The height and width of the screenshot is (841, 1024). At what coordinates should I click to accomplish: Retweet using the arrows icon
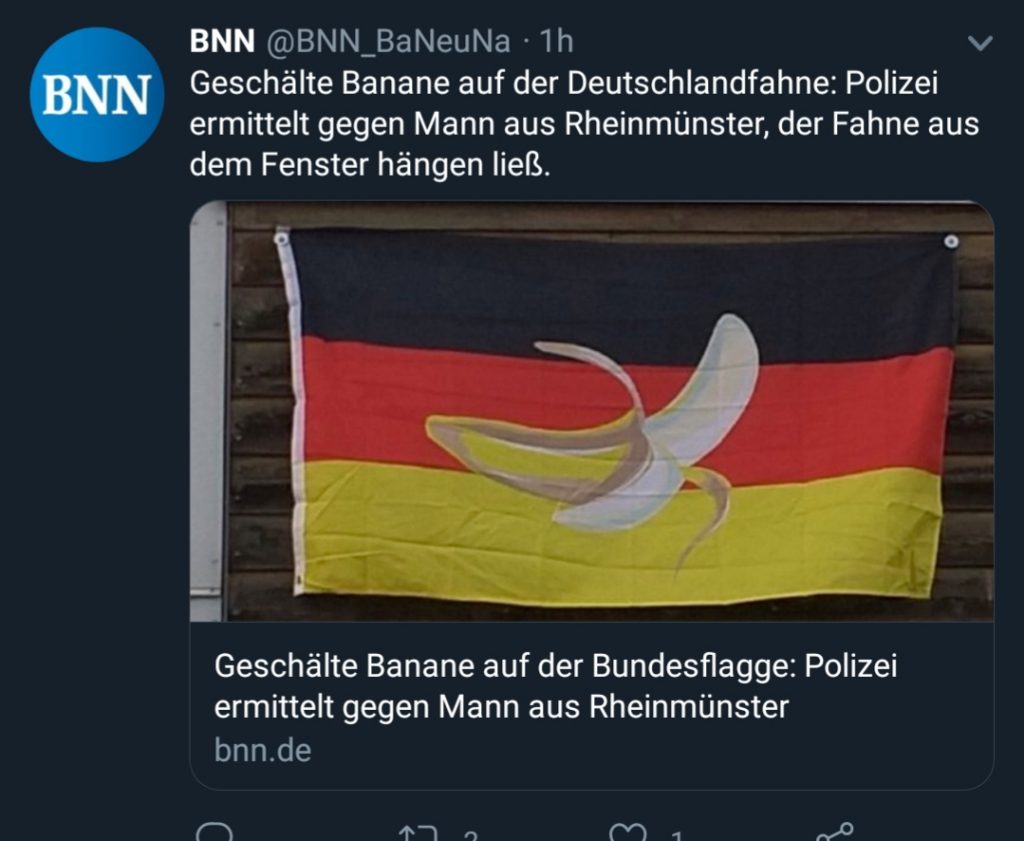tap(418, 833)
